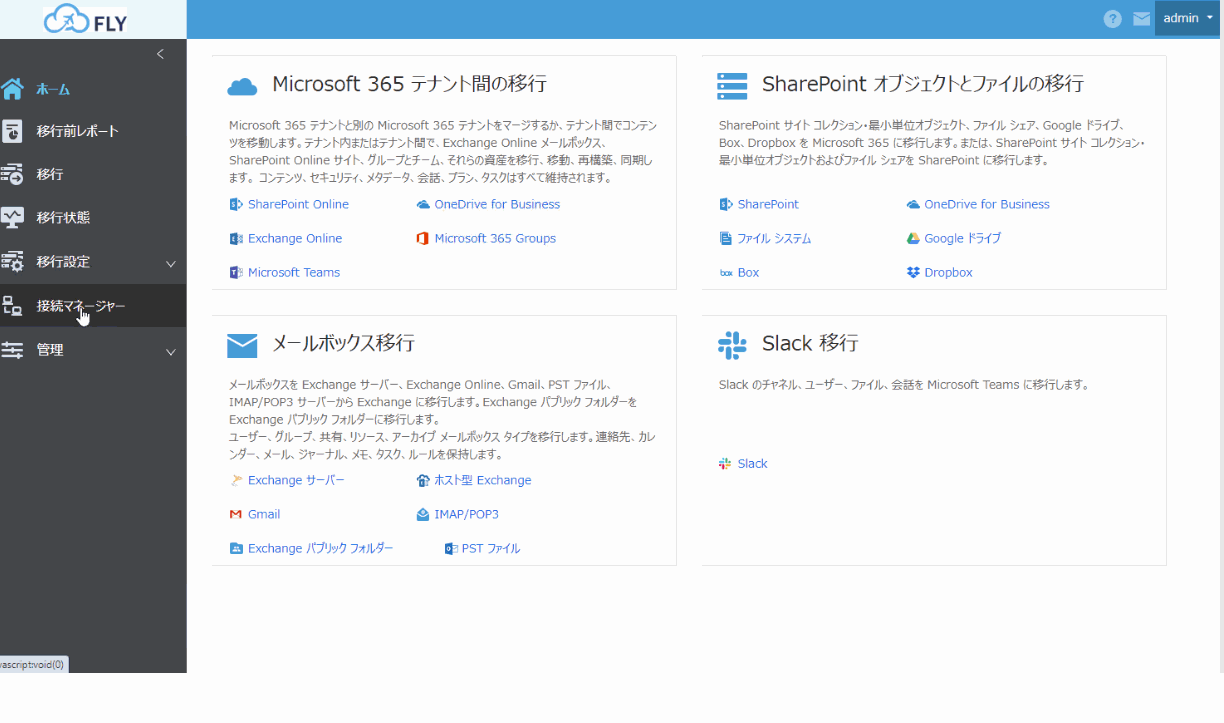
Task: Expand the 移行設定 submenu chevron
Action: (x=171, y=264)
